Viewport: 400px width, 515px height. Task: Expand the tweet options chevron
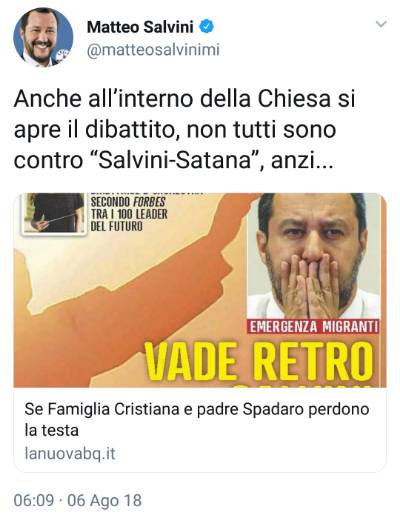(x=381, y=24)
